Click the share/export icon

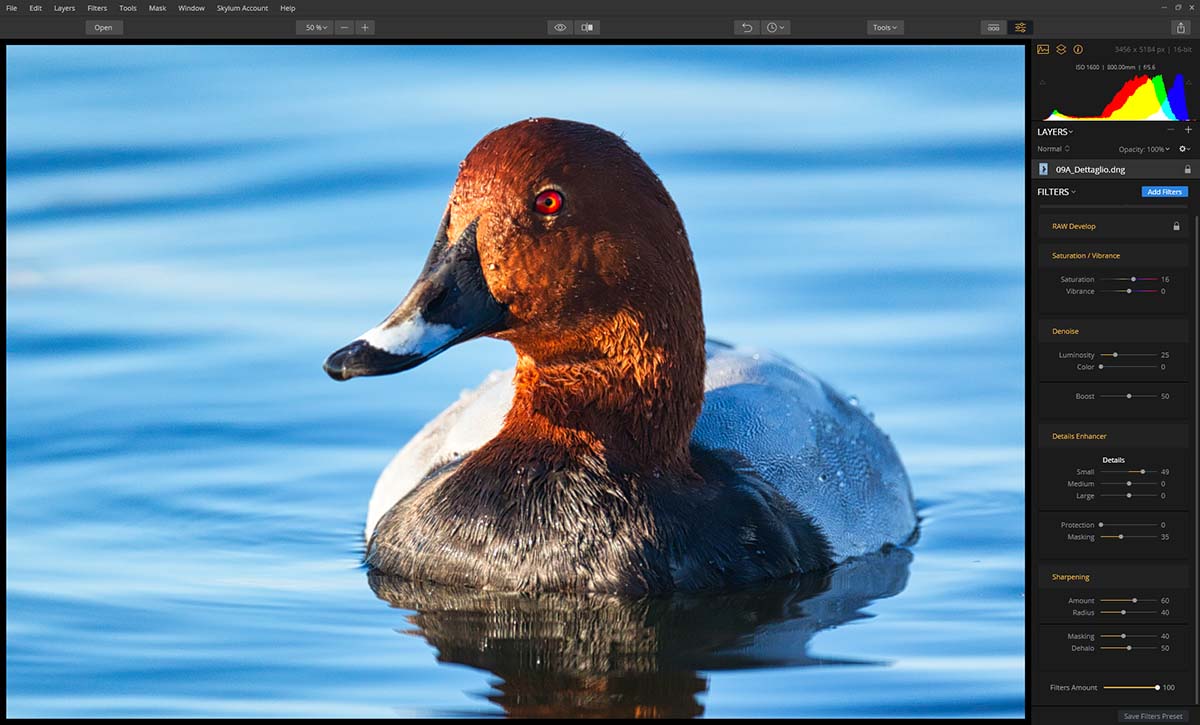(x=1181, y=27)
